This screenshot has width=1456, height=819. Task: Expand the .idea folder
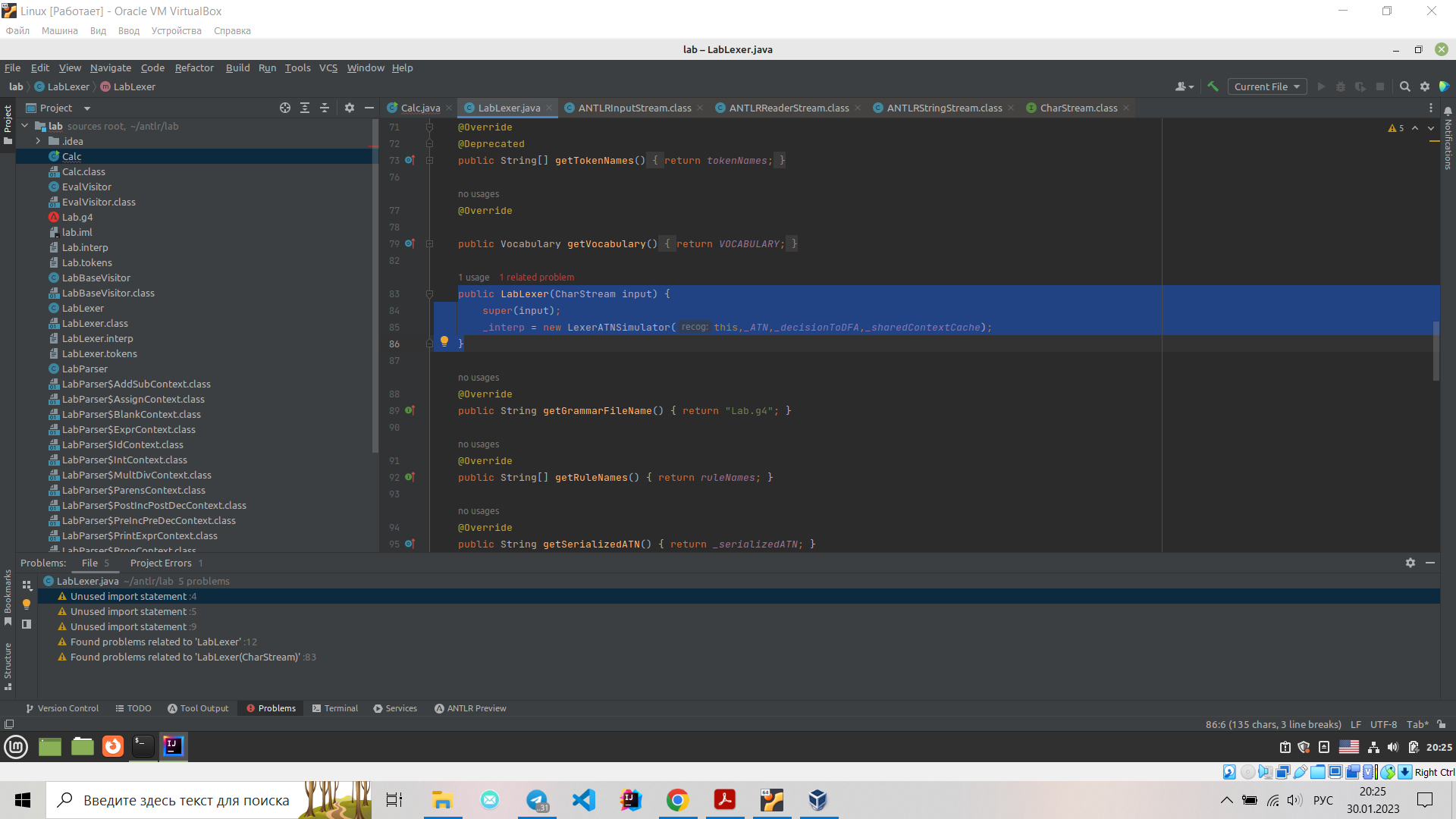[38, 141]
